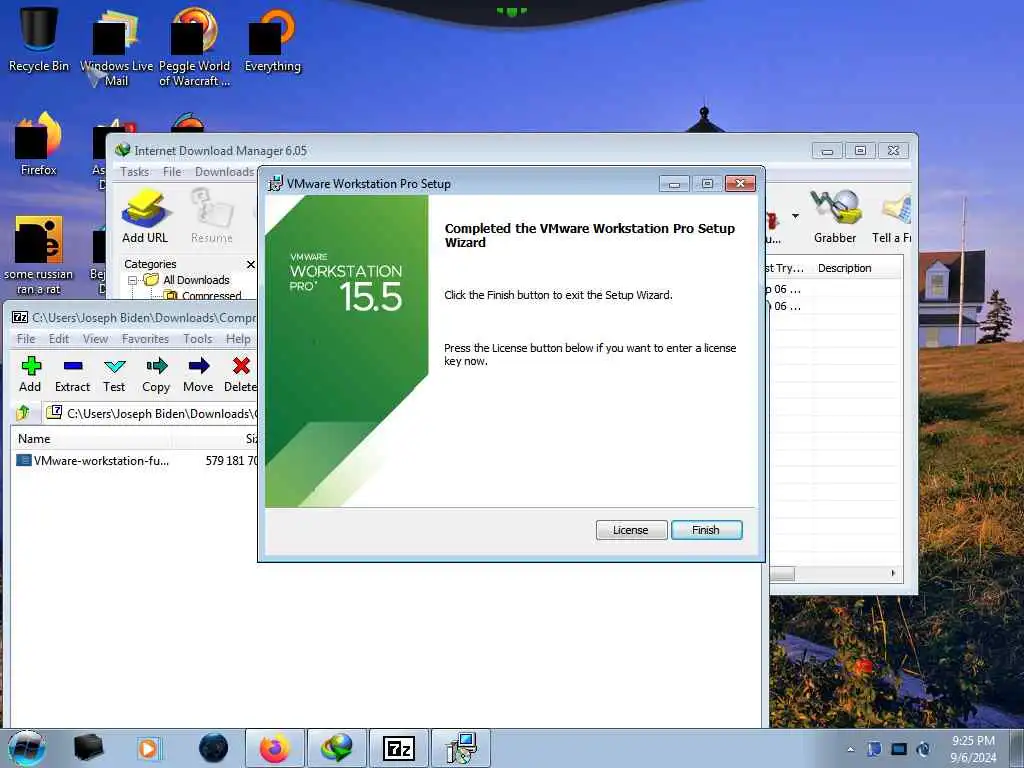Collapse the All Downloads tree node
The height and width of the screenshot is (768, 1024).
pos(133,280)
